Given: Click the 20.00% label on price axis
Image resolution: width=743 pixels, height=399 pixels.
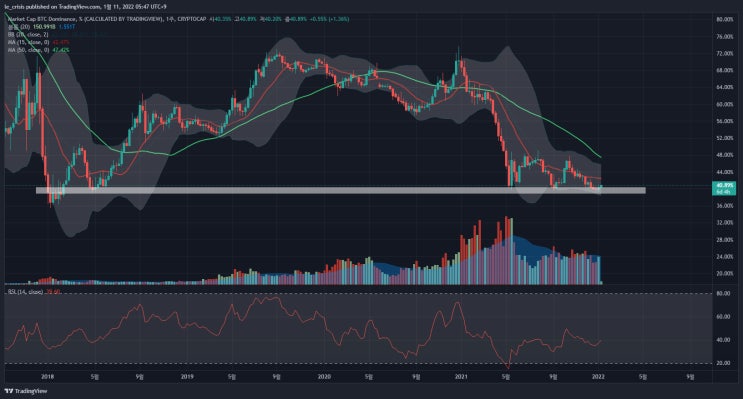Looking at the screenshot, I should coord(725,273).
